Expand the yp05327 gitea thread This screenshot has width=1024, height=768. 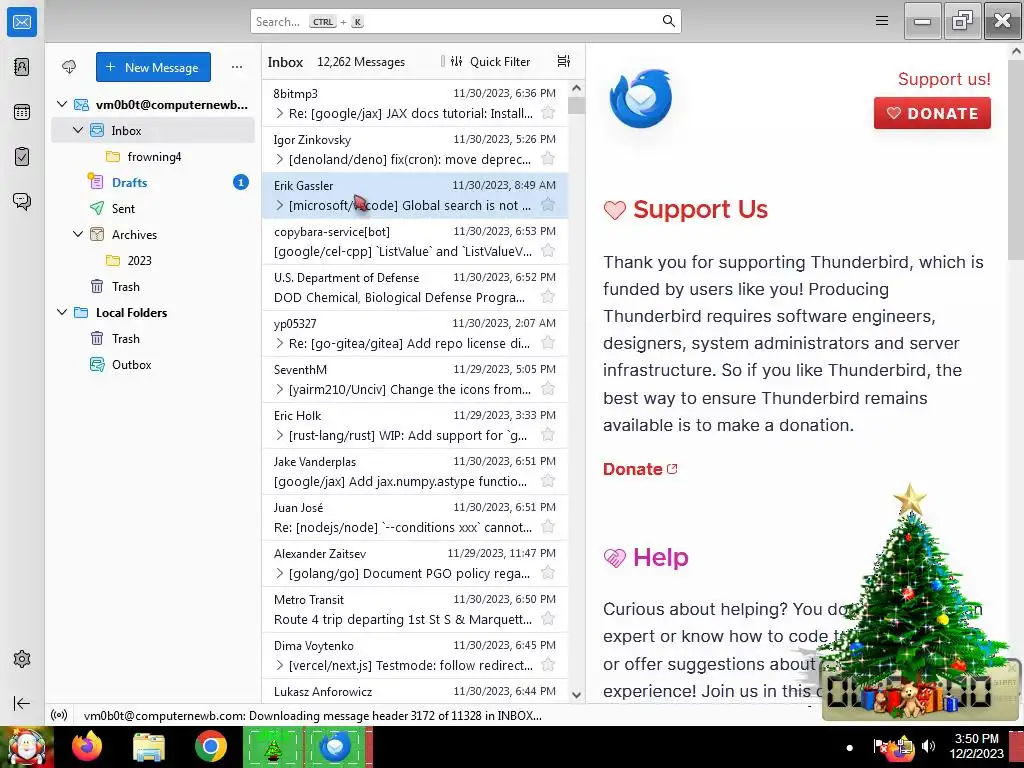[280, 343]
